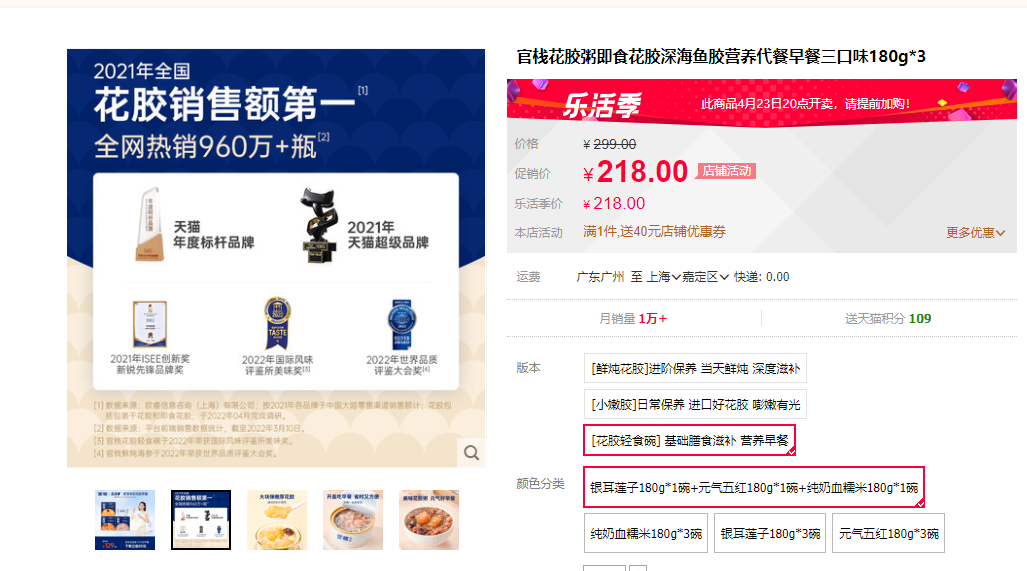1027x571 pixels.
Task: Open the 嘉定区 district dropdown
Action: [705, 277]
